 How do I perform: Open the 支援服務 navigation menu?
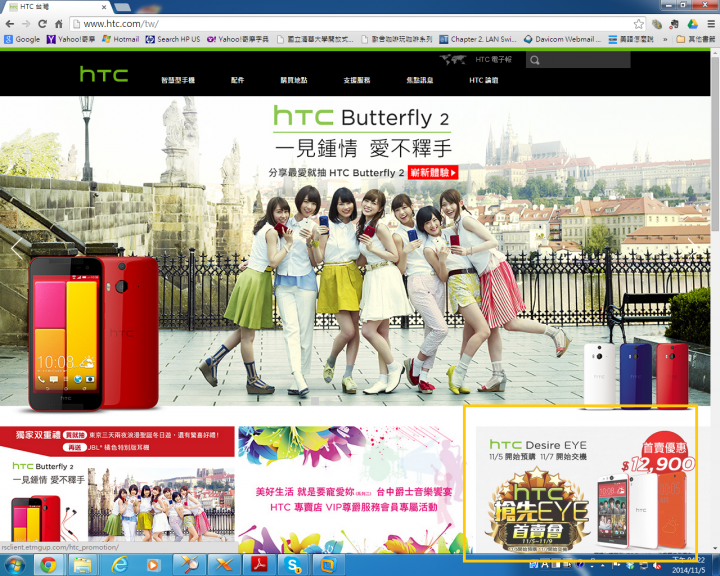357,80
